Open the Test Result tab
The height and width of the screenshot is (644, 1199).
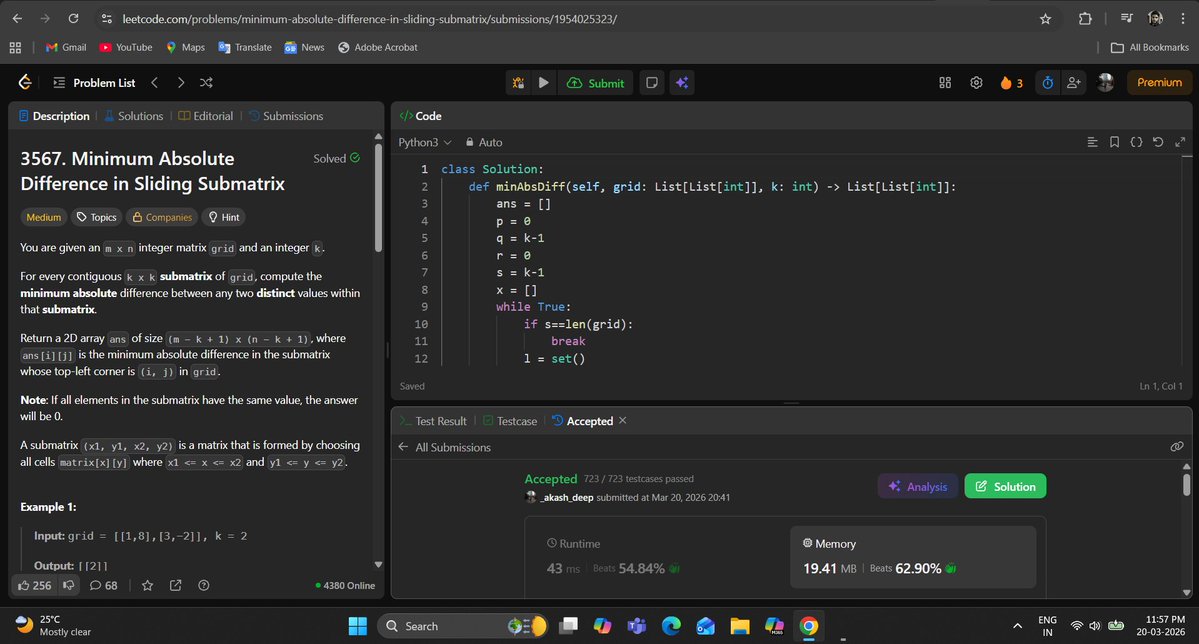coord(433,421)
